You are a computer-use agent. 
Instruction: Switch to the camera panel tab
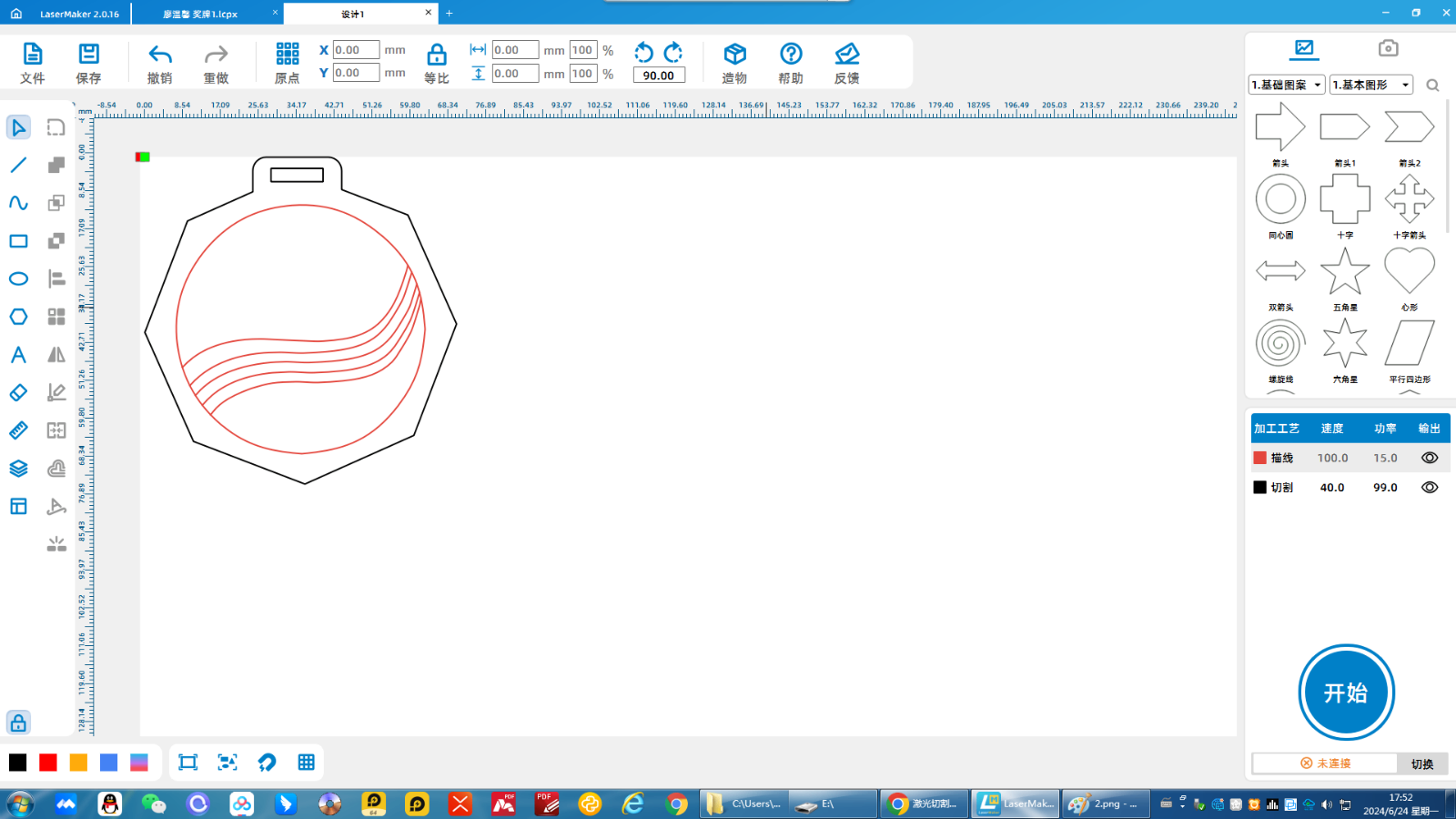(1388, 48)
